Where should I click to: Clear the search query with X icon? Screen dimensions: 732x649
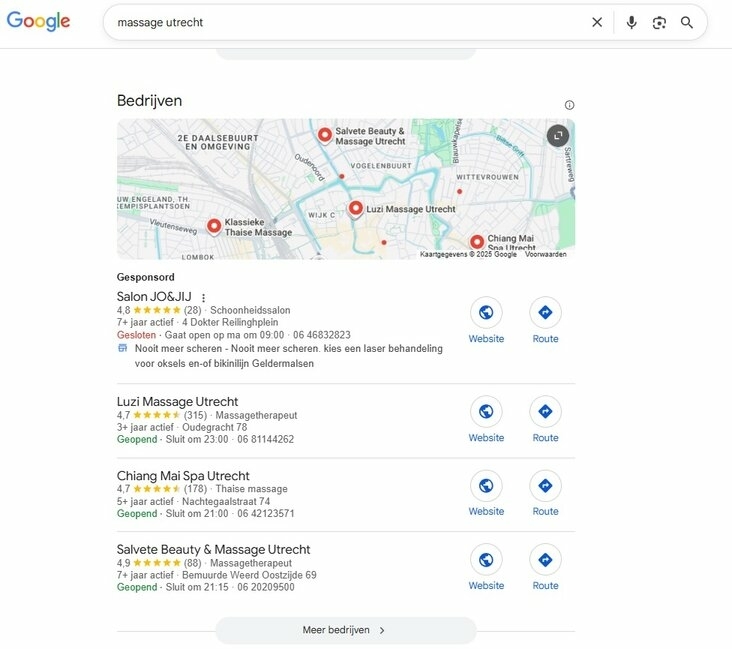[597, 22]
